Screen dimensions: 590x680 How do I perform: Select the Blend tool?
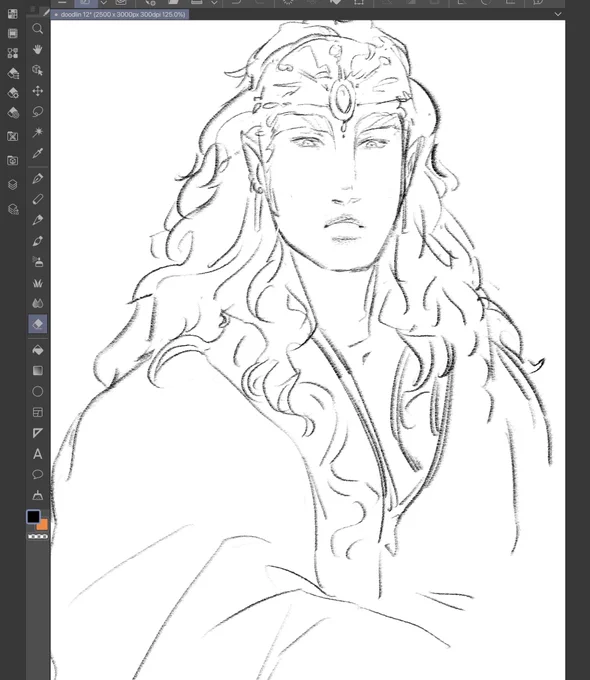point(38,303)
